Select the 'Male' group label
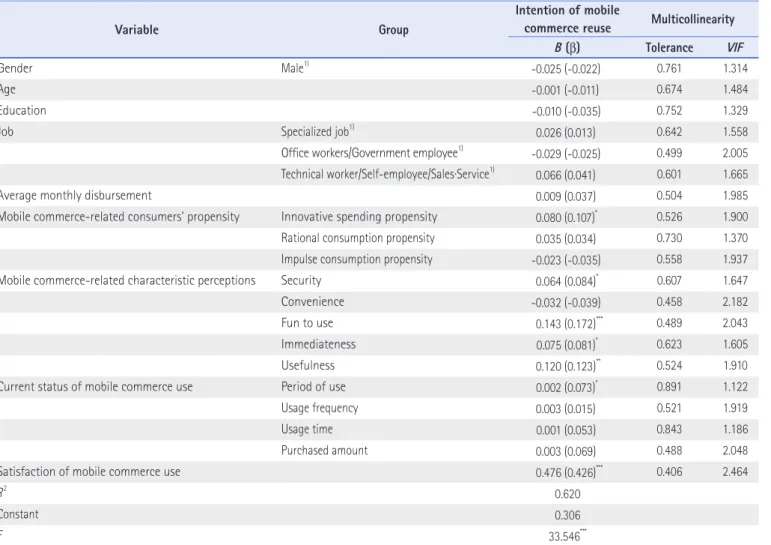This screenshot has width=771, height=545. [295, 68]
